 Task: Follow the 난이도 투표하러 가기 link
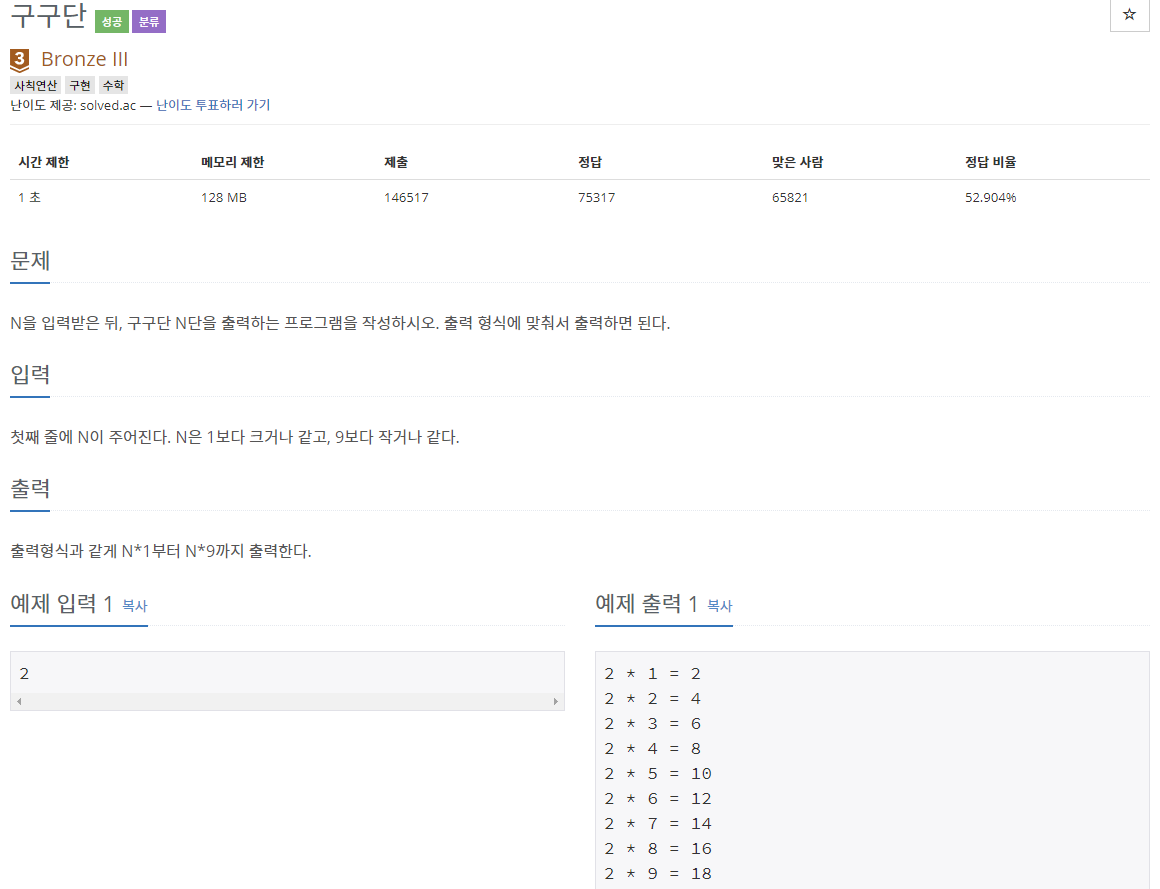coord(213,105)
